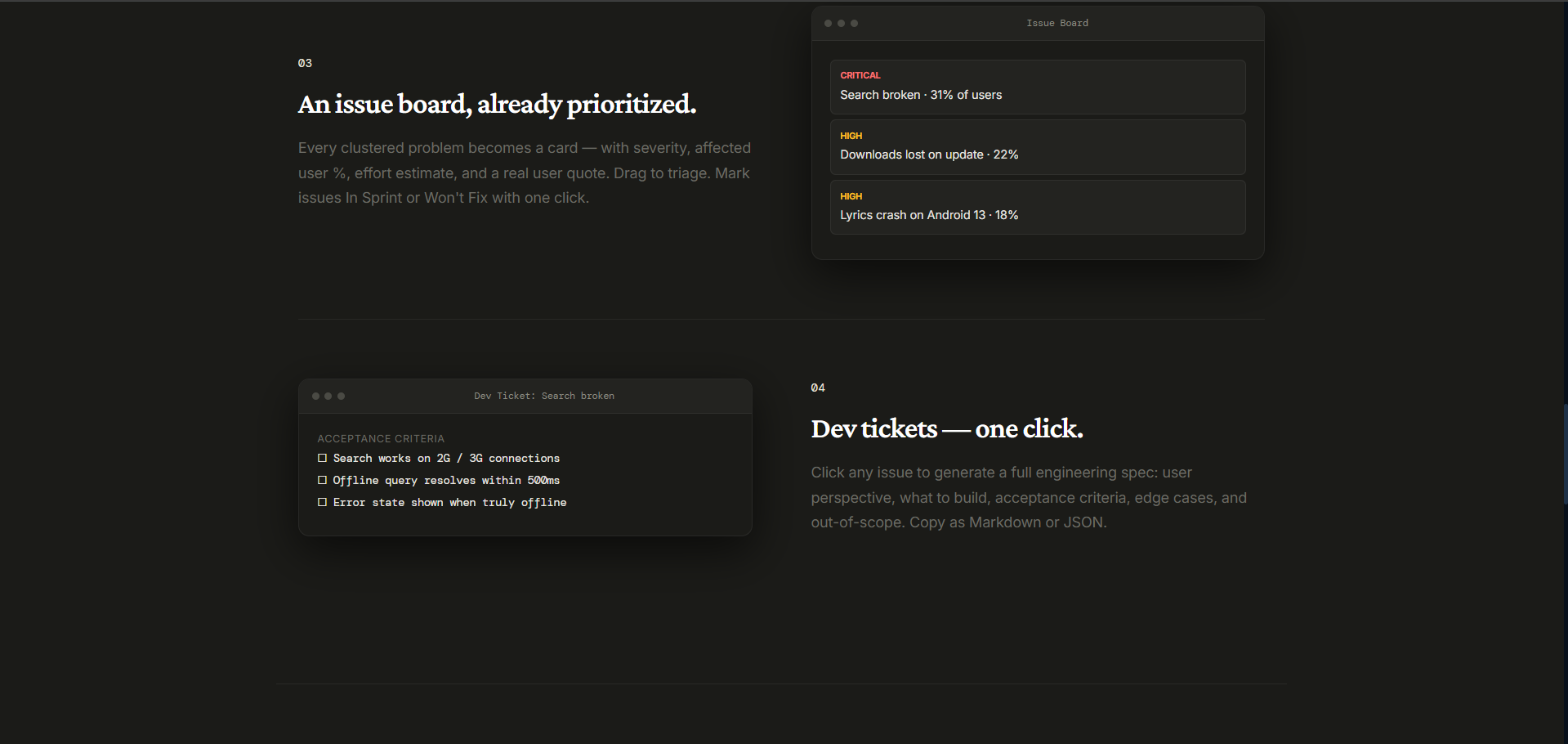1568x744 pixels.
Task: Click the middle dot in Dev Ticket title bar
Action: click(328, 397)
